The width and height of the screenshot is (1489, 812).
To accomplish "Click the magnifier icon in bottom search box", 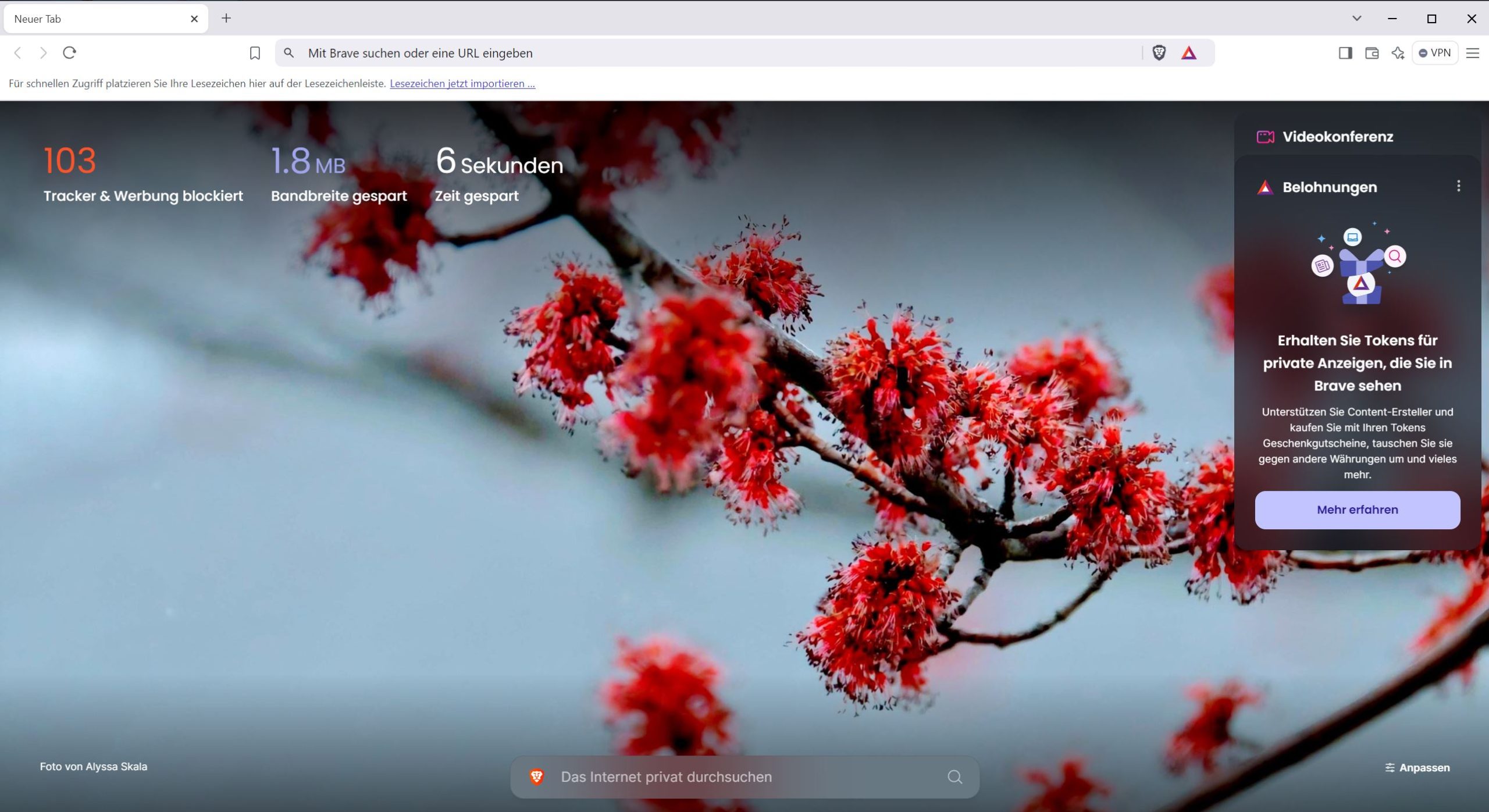I will tap(954, 777).
